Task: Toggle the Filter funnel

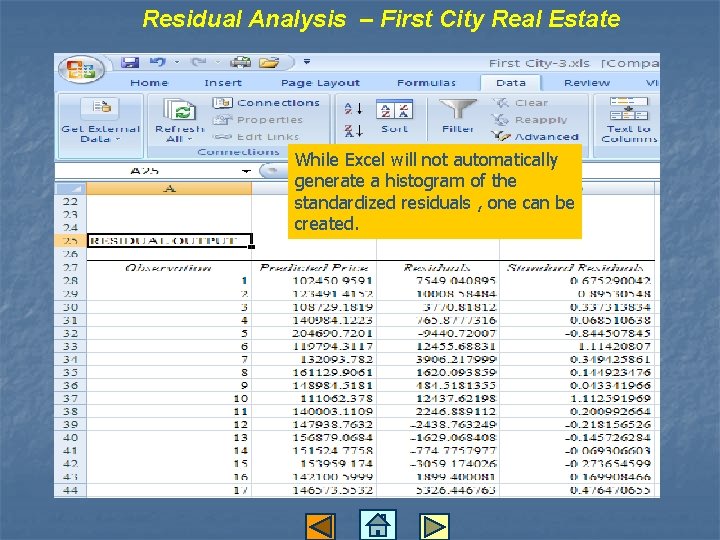Action: (x=458, y=116)
